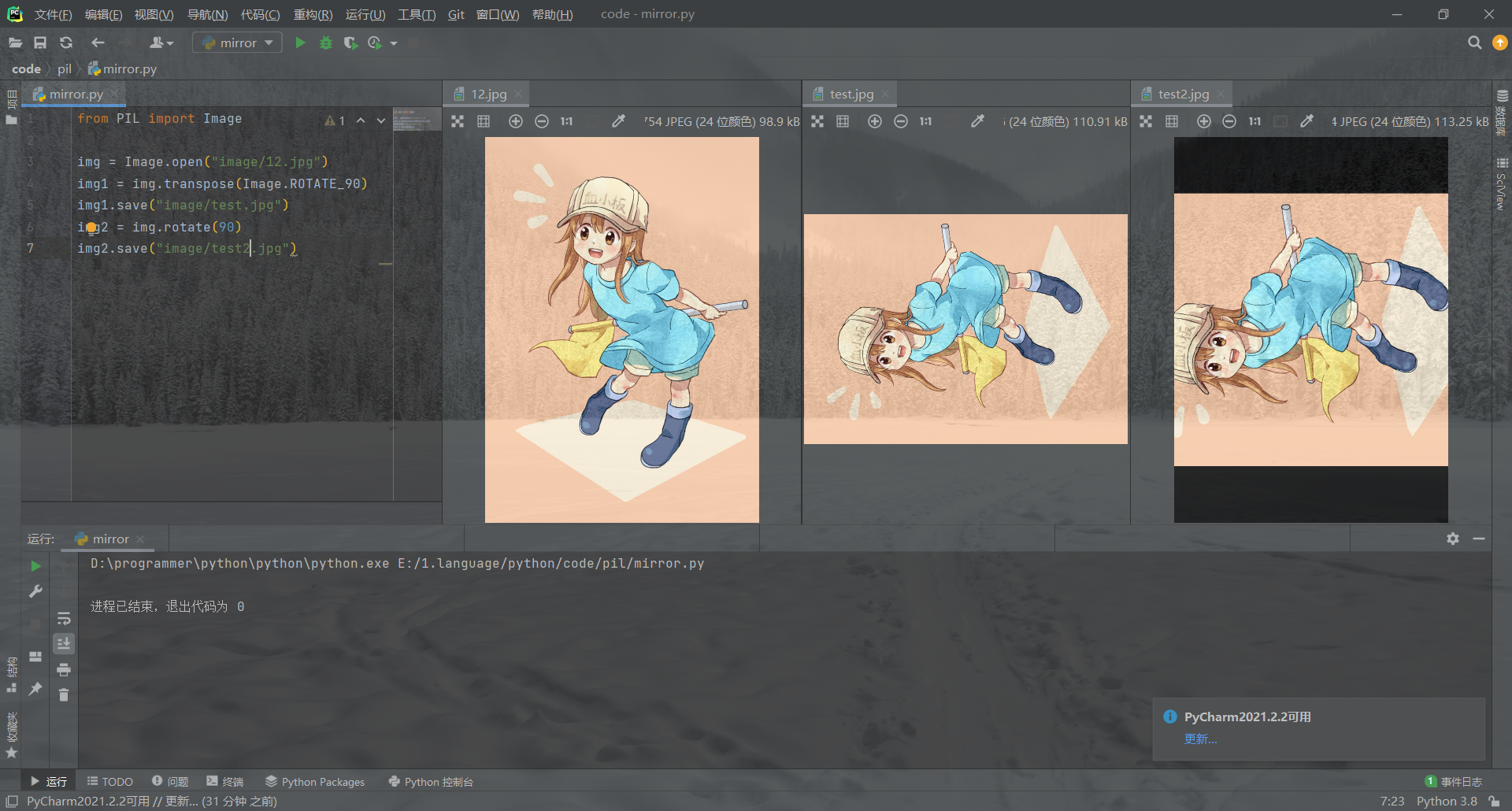Image resolution: width=1512 pixels, height=811 pixels.
Task: Switch to the test.jpg editor tab
Action: point(850,94)
